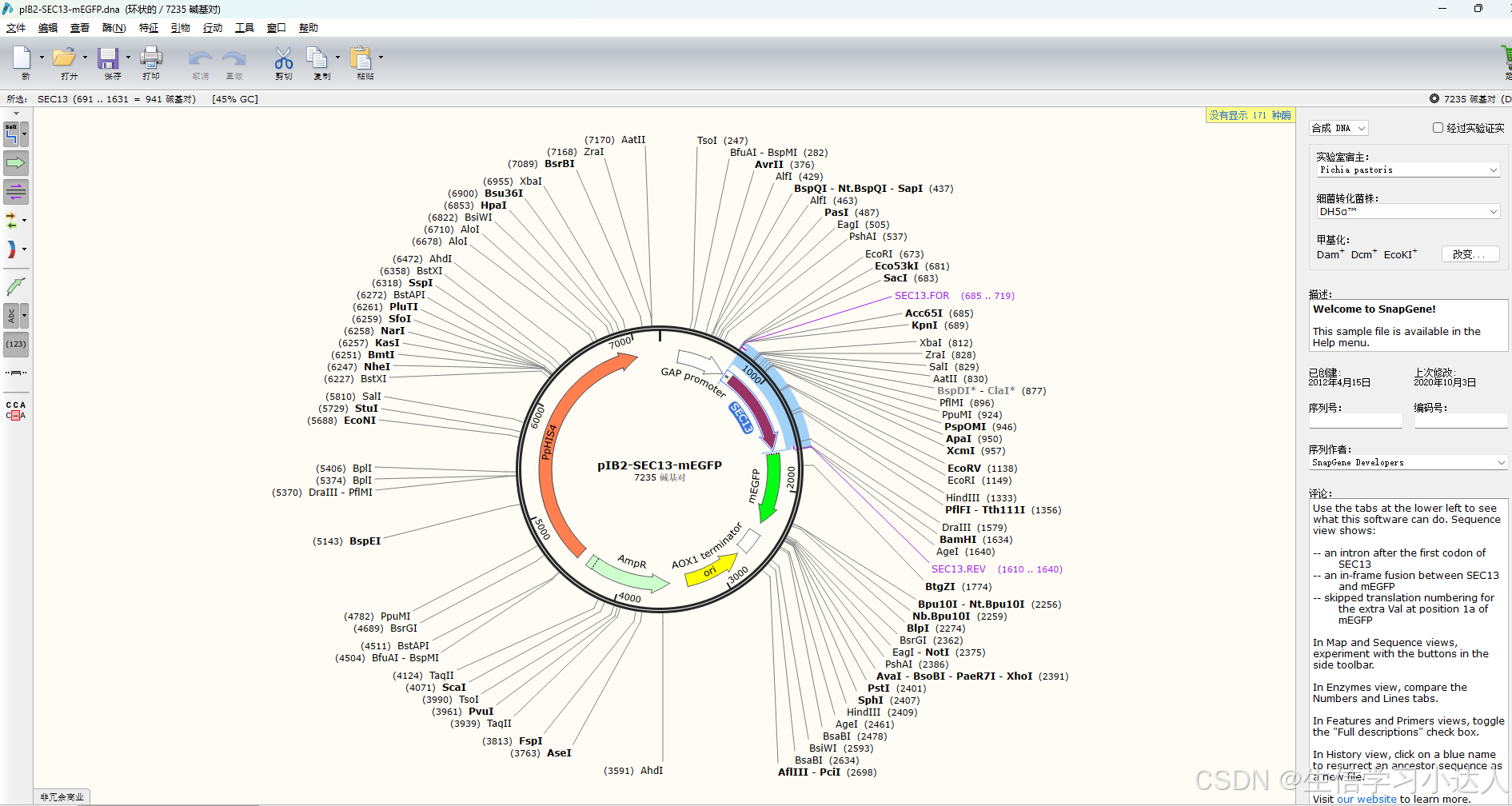Click the SEC13.REV primer label
1512x806 pixels.
(959, 569)
